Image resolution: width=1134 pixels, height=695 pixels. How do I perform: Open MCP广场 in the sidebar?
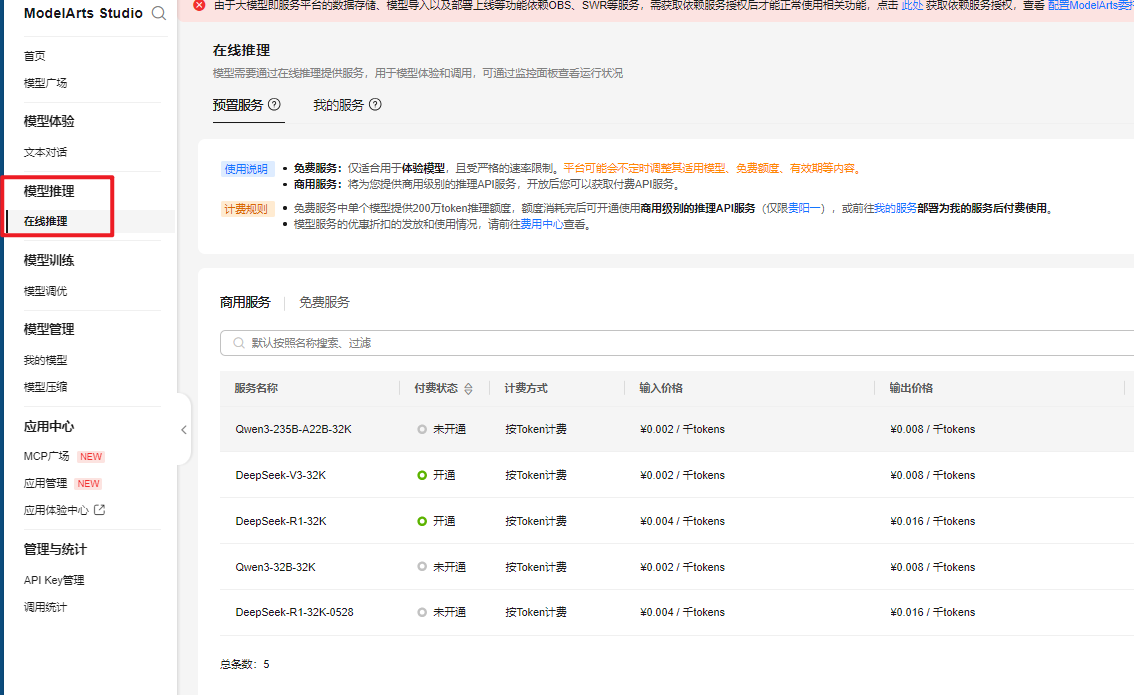[46, 456]
